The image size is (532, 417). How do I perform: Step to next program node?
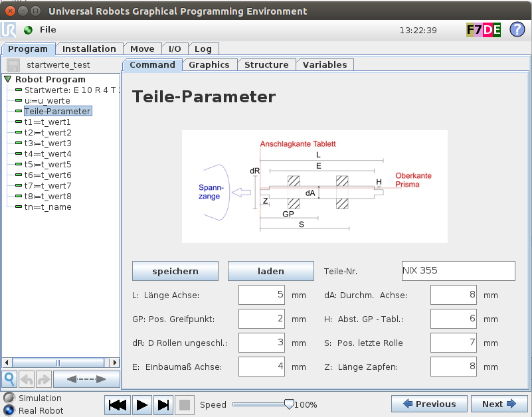click(x=163, y=405)
